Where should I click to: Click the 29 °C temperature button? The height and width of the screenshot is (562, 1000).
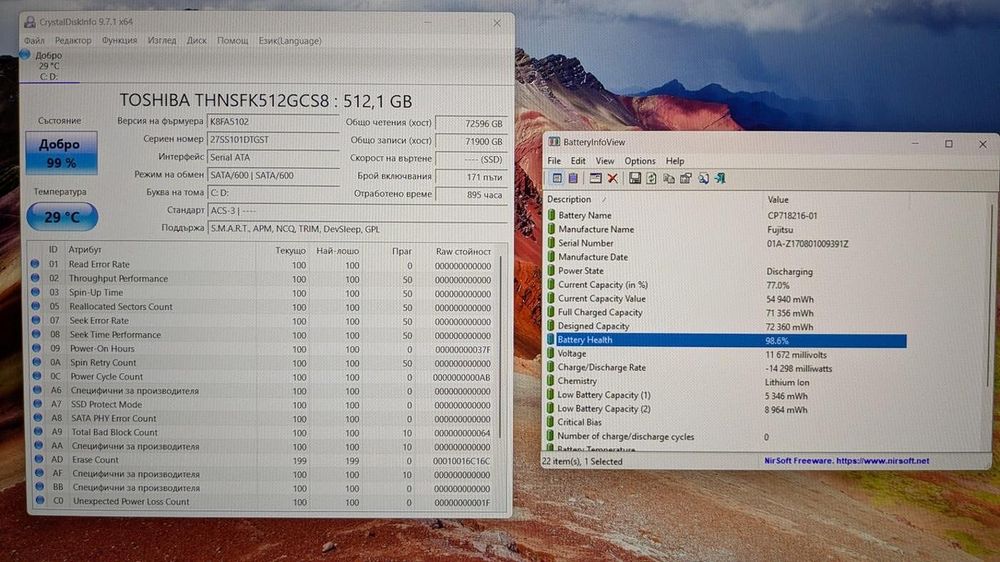(x=62, y=217)
